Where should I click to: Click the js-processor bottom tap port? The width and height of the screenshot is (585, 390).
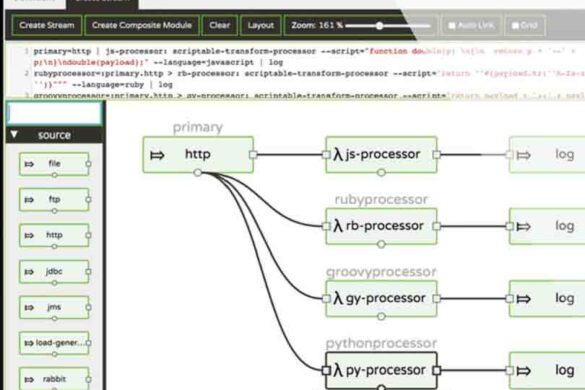(x=381, y=172)
